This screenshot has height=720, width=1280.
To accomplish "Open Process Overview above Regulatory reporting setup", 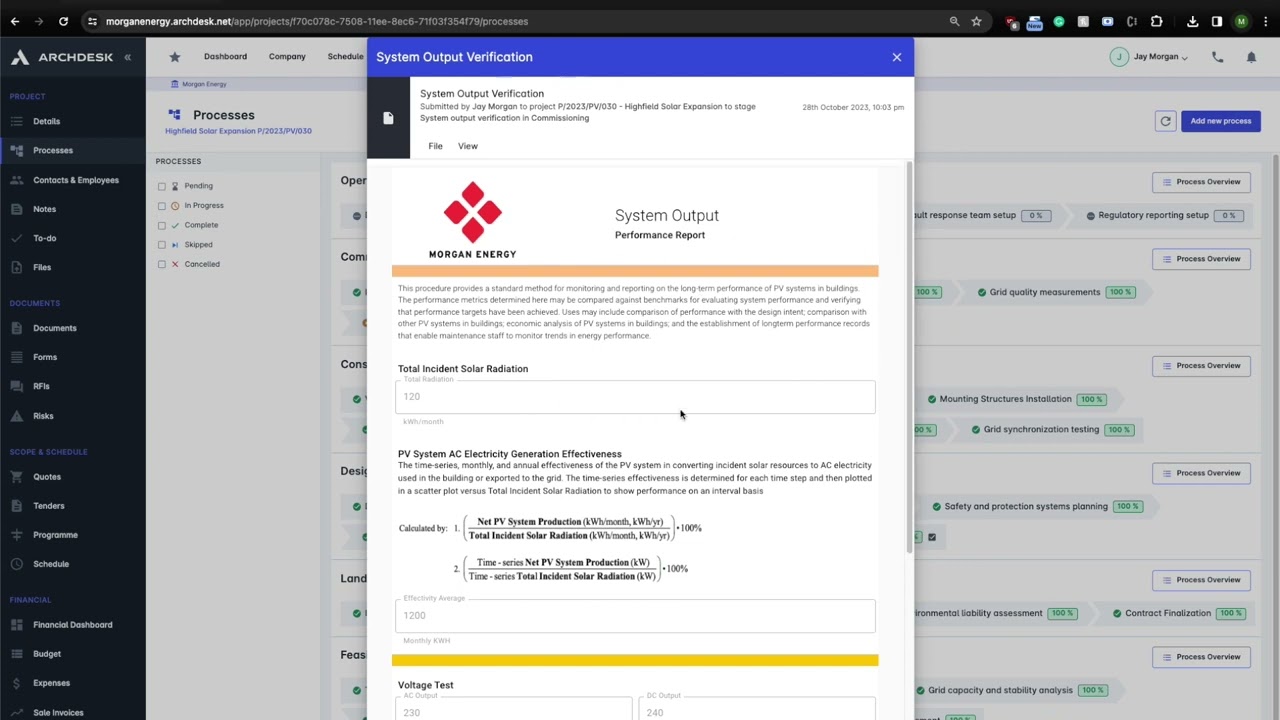I will (x=1201, y=182).
